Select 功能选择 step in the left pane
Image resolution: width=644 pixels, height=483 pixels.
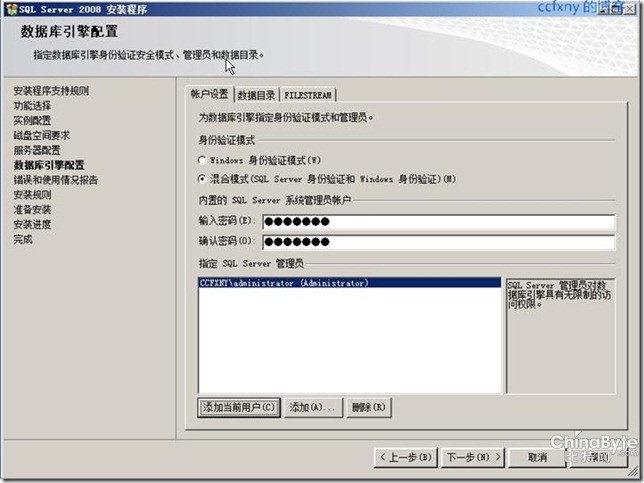click(35, 105)
